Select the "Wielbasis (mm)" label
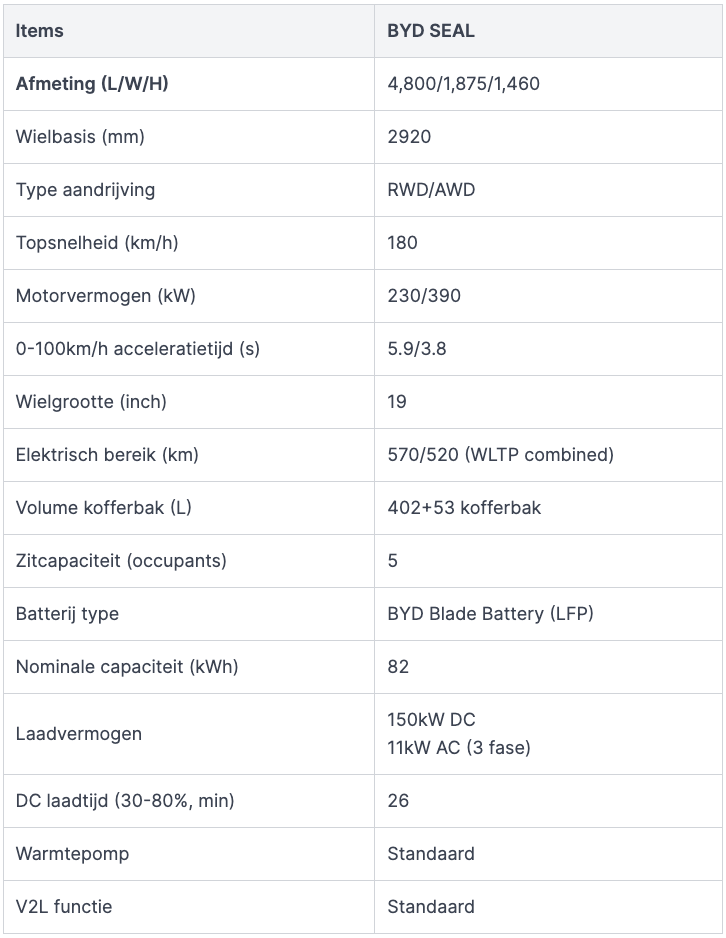This screenshot has height=938, width=726. pyautogui.click(x=80, y=137)
